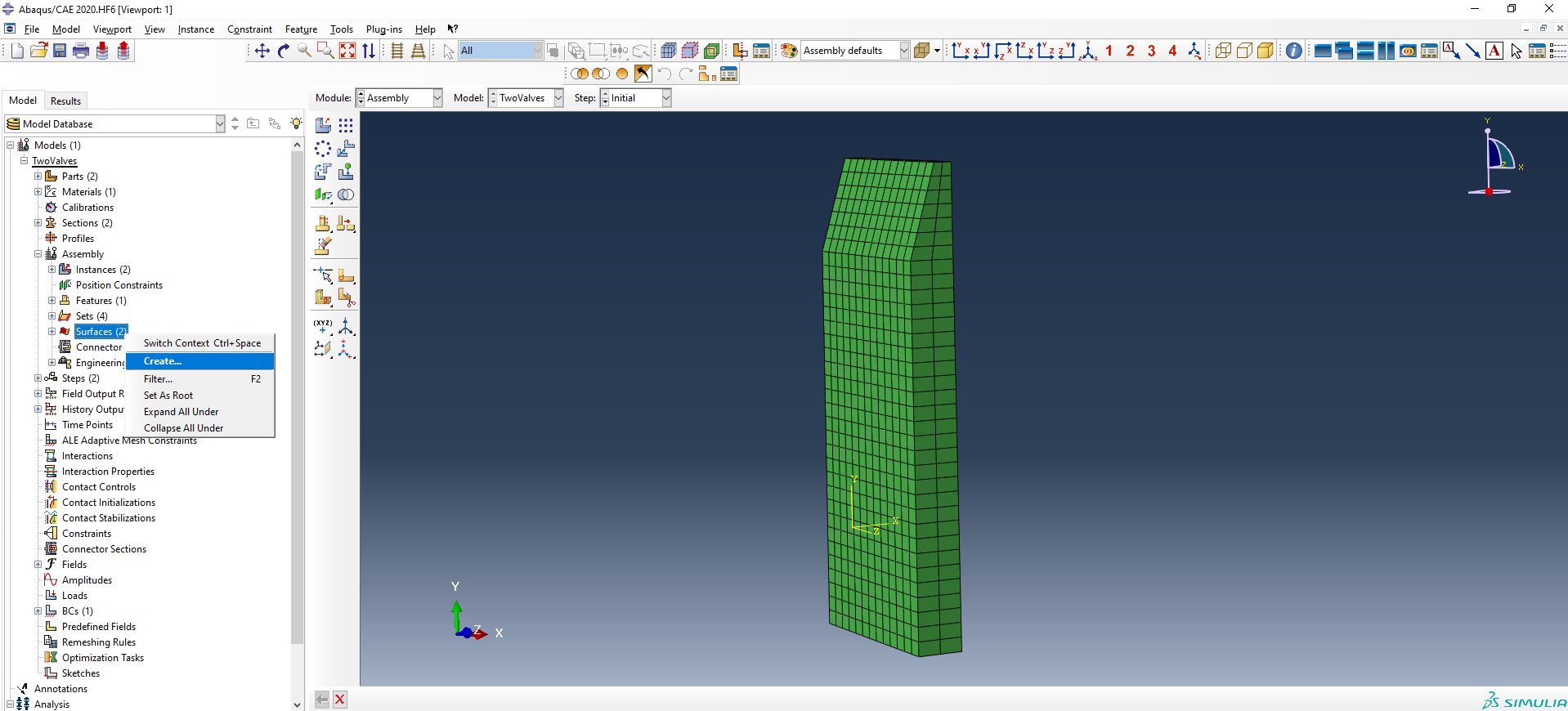Select the TwoValves model node
This screenshot has width=1568, height=711.
coord(54,161)
